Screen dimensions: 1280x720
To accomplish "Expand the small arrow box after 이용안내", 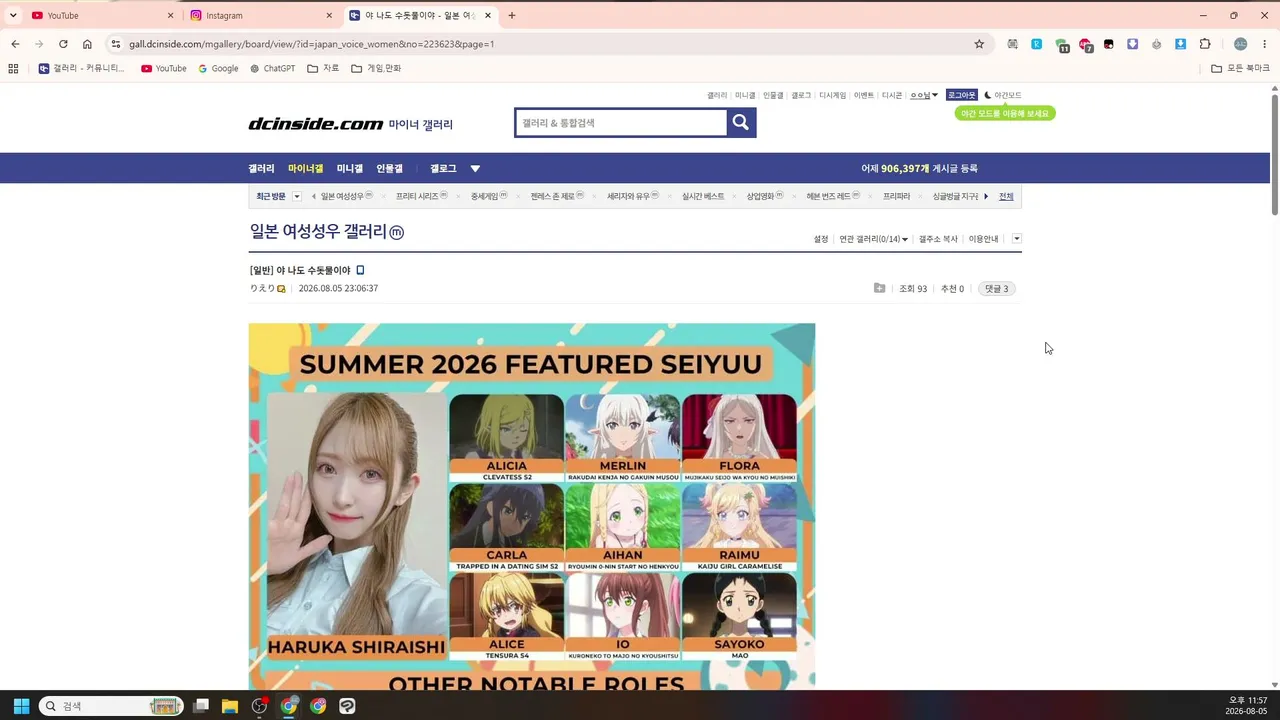I will [x=1017, y=239].
